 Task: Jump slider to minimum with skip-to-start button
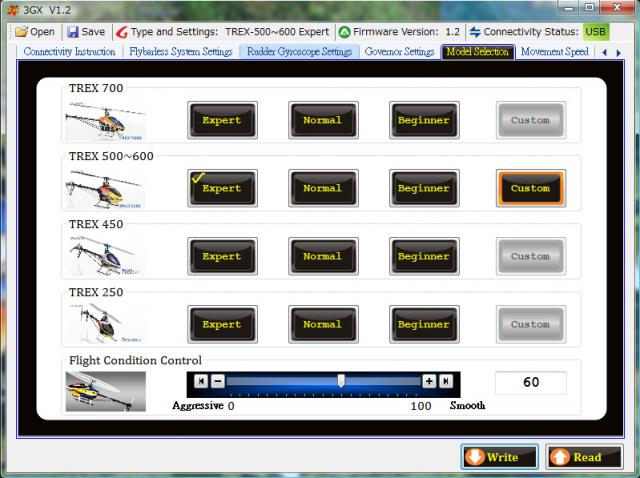(x=201, y=381)
